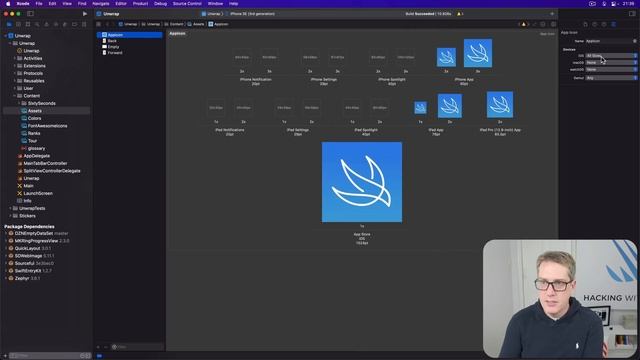Add a new editor pane on the right
The width and height of the screenshot is (640, 360).
point(553,24)
